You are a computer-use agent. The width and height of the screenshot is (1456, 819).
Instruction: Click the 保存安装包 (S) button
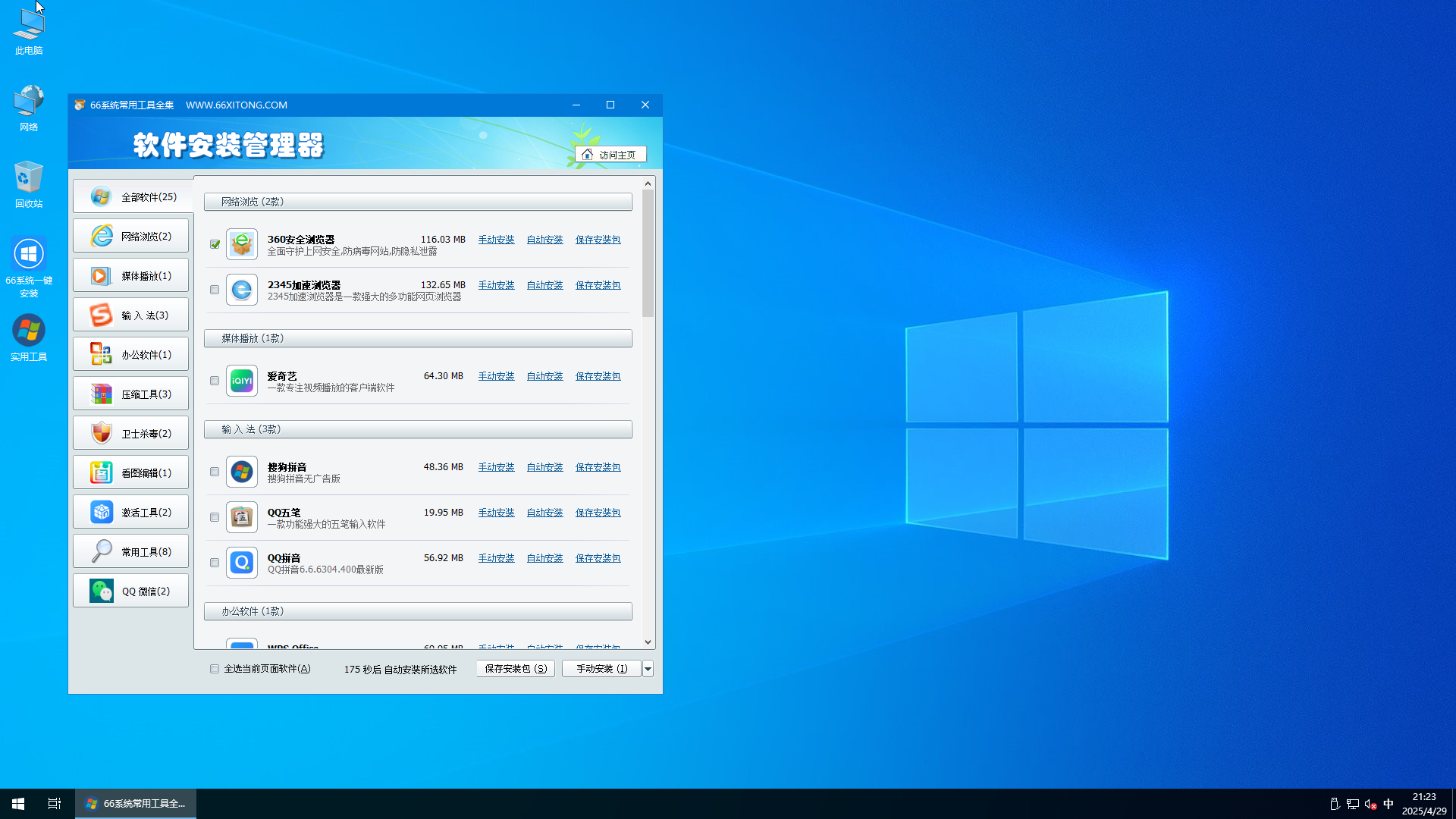(516, 669)
